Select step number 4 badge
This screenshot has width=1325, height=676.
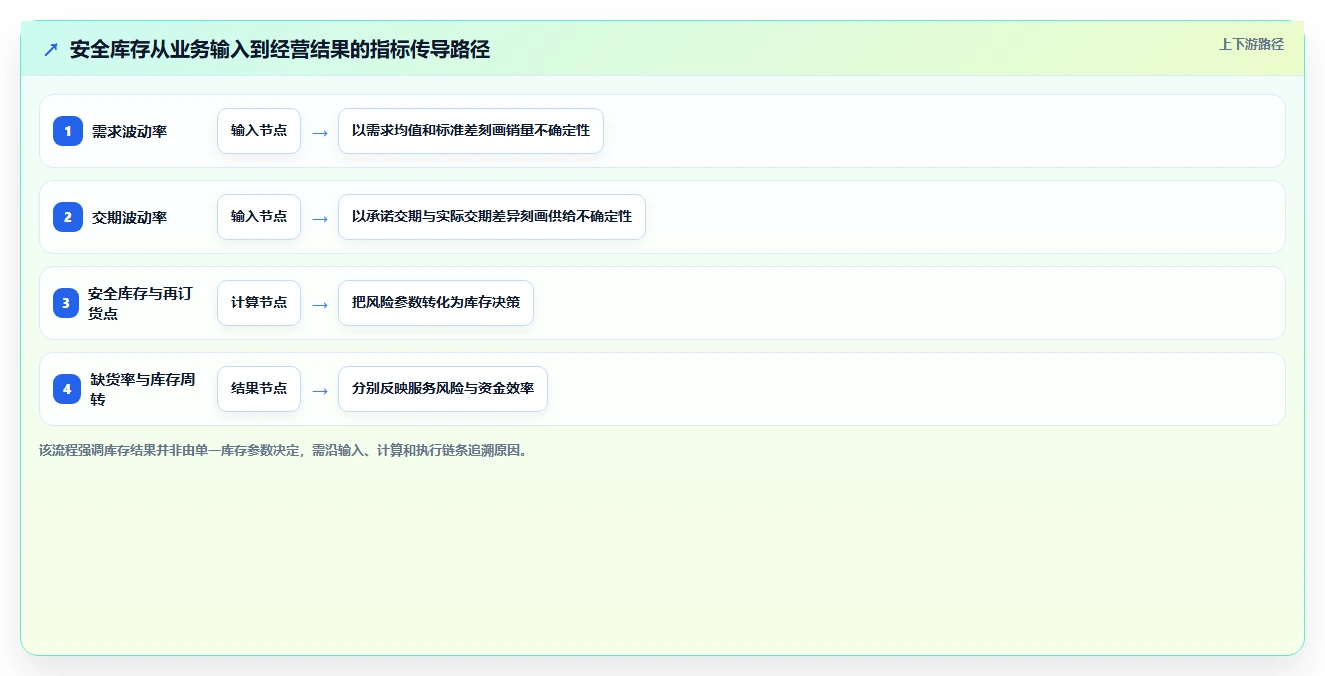click(68, 389)
